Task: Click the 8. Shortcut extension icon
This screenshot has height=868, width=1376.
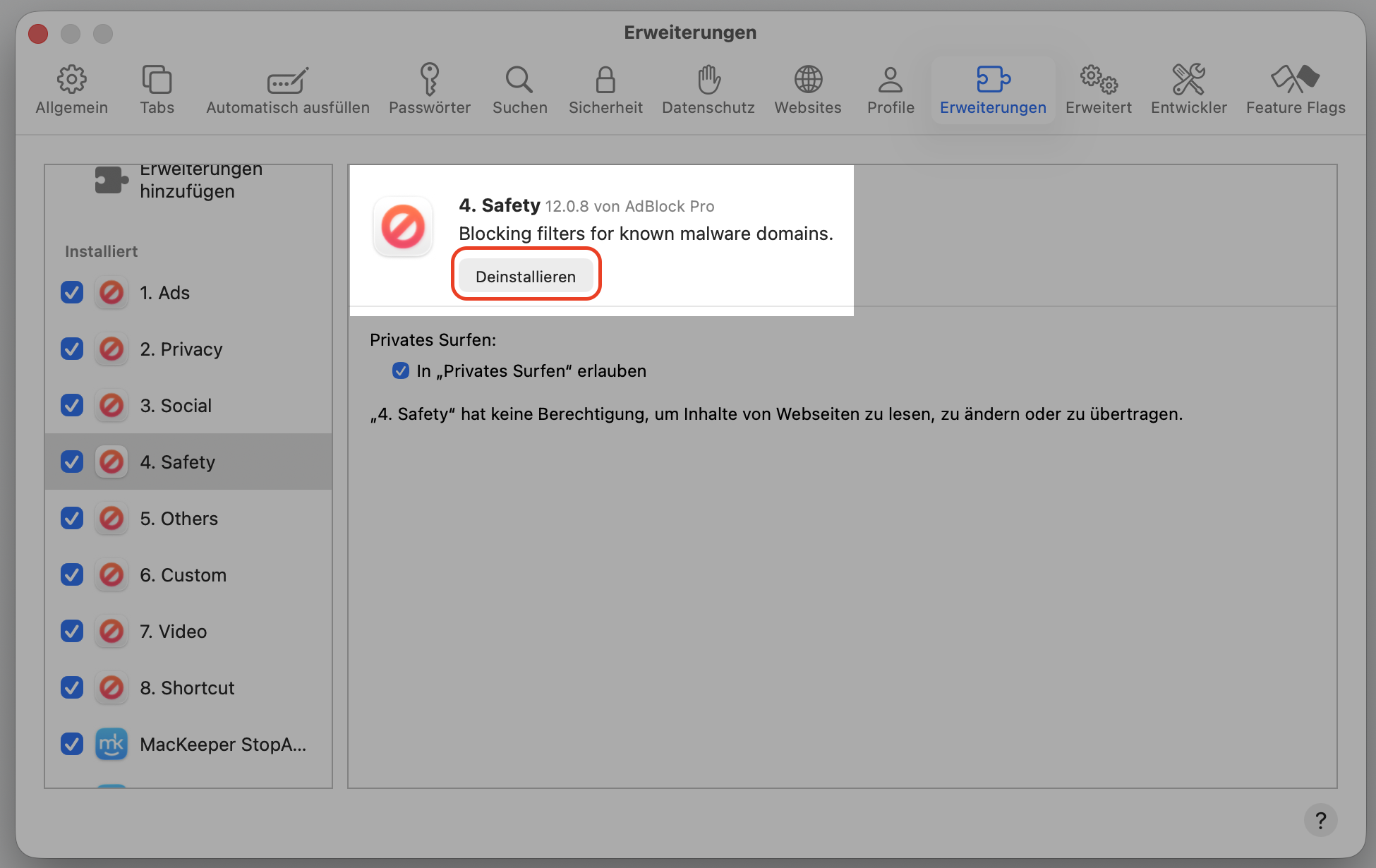Action: [x=111, y=687]
